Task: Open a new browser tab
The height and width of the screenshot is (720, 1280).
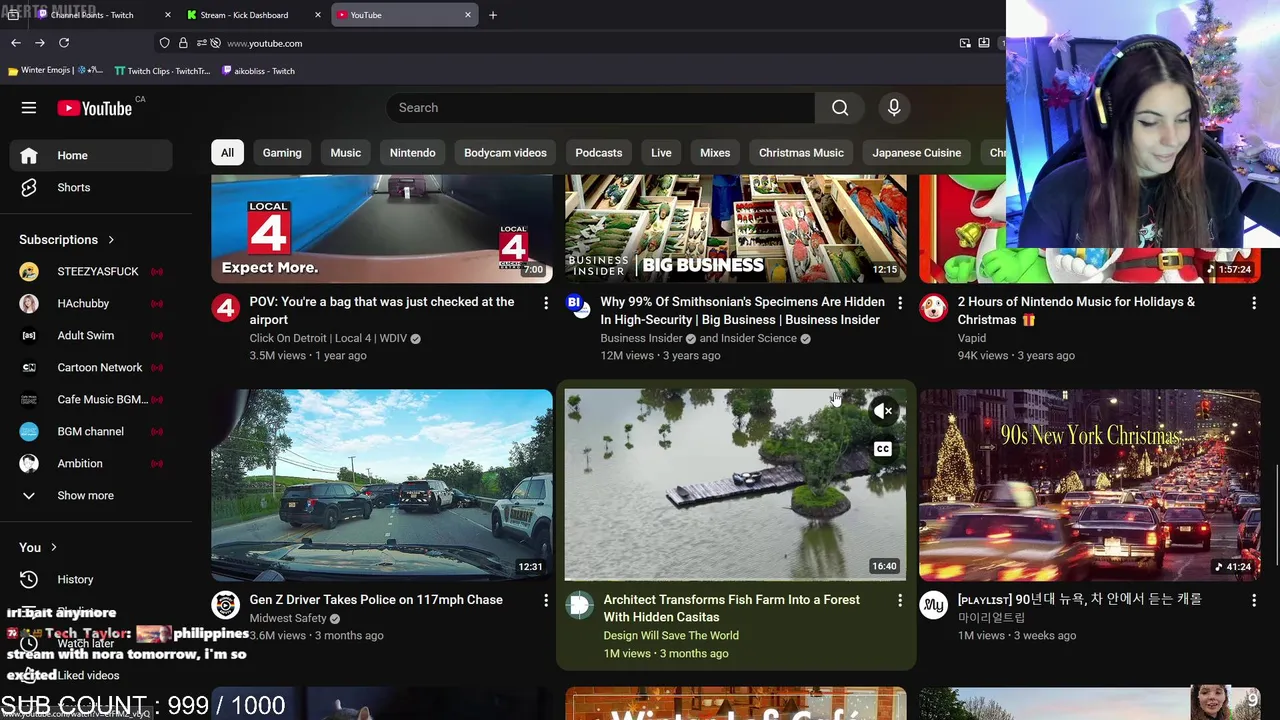Action: click(493, 15)
